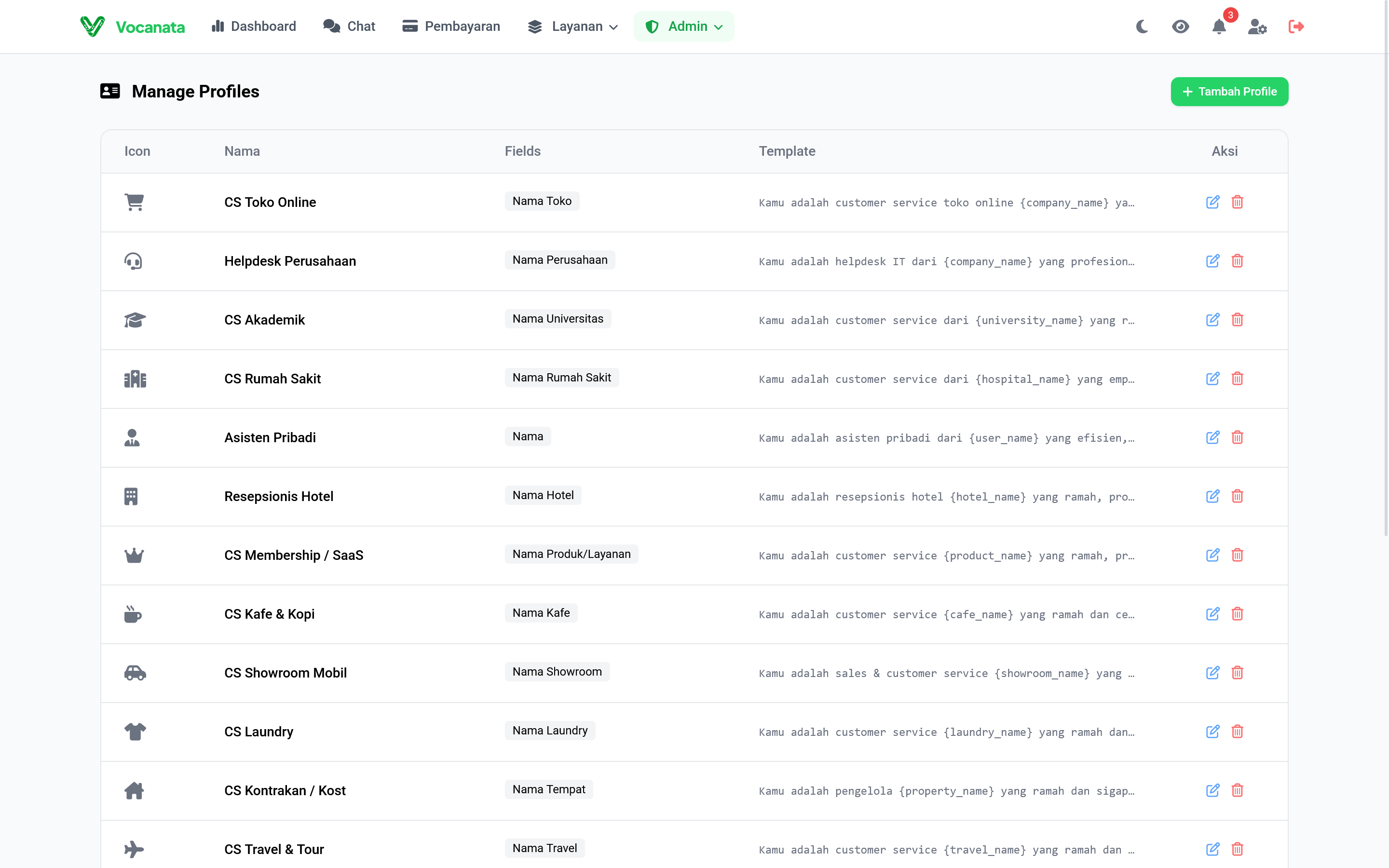This screenshot has width=1389, height=868.
Task: Edit the Resepsionis Hotel profile
Action: pos(1213,497)
